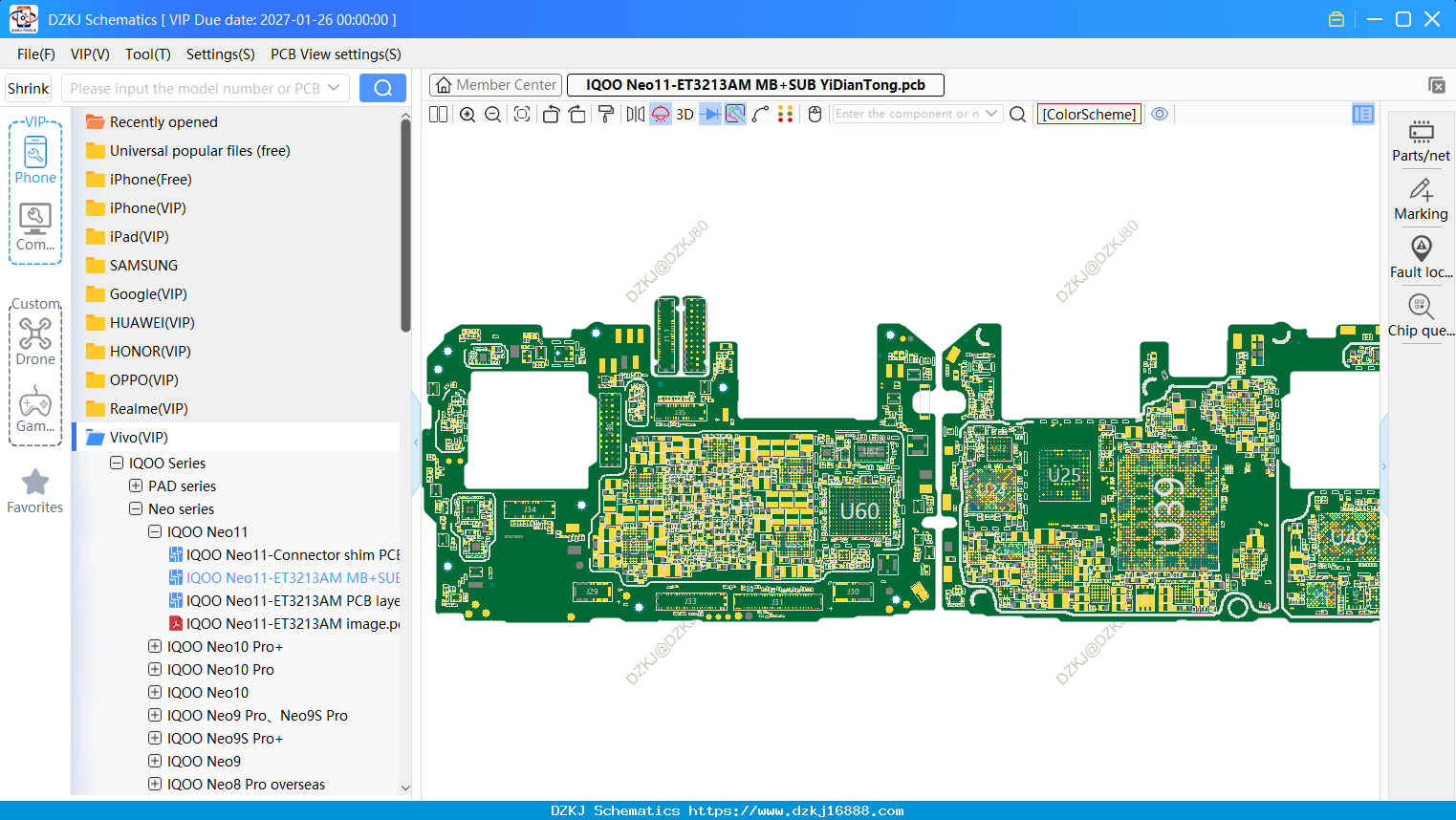The width and height of the screenshot is (1456, 820).
Task: Search for the entered component
Action: [1017, 114]
